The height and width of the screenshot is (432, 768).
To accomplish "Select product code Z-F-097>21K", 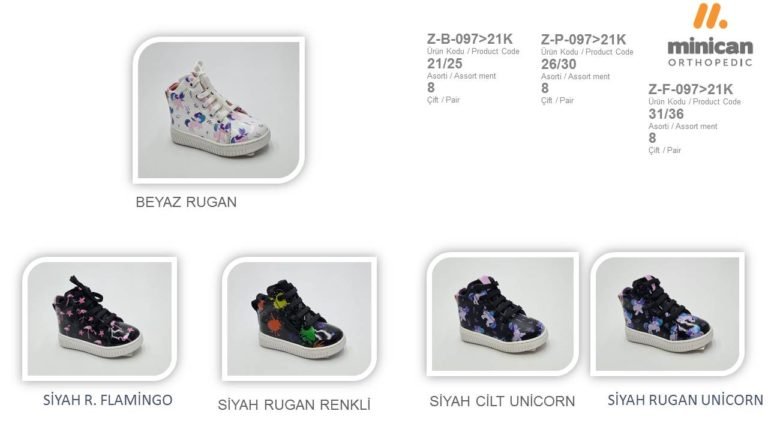I will 691,89.
